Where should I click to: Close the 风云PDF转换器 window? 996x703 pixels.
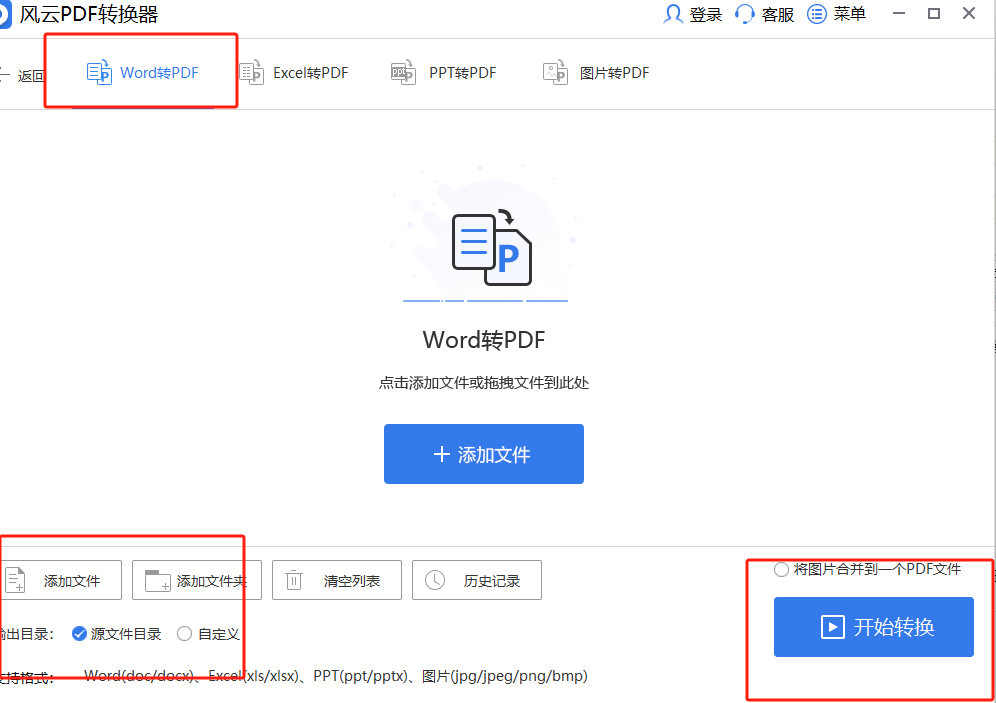tap(969, 13)
